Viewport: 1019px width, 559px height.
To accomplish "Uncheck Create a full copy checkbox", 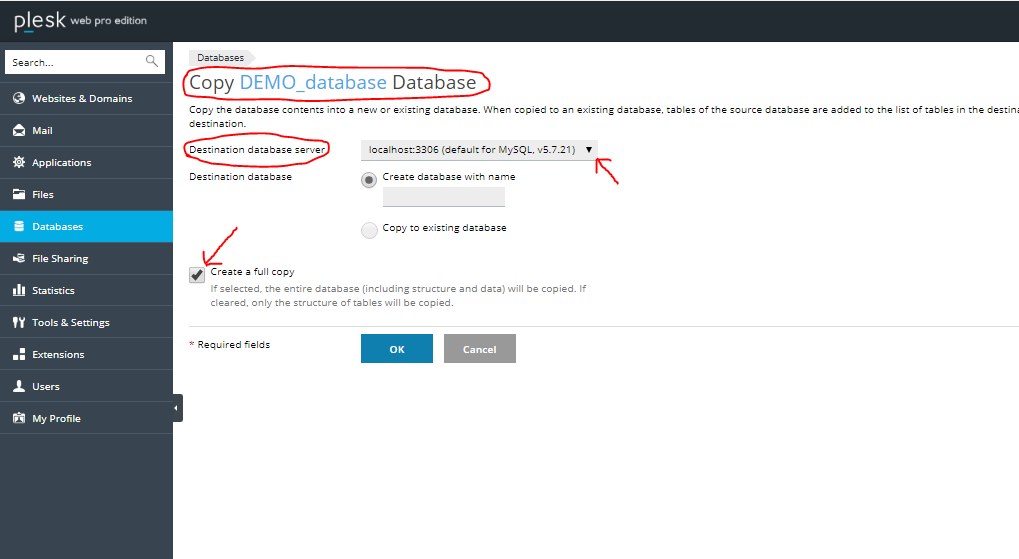I will click(x=197, y=275).
